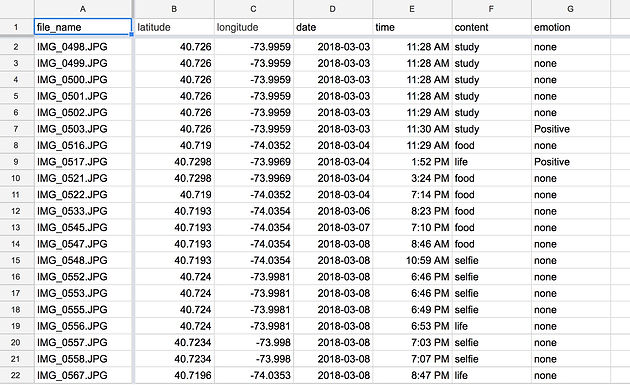Click the Positive emotion cell for IMG_0517.JPG
This screenshot has width=630, height=385.
tap(571, 162)
